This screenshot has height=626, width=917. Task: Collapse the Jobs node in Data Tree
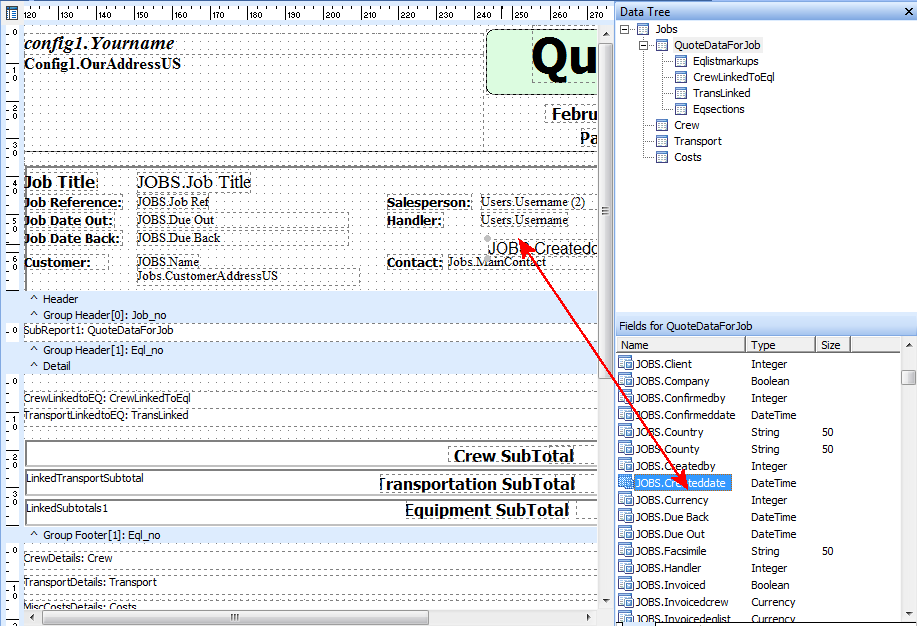[626, 29]
